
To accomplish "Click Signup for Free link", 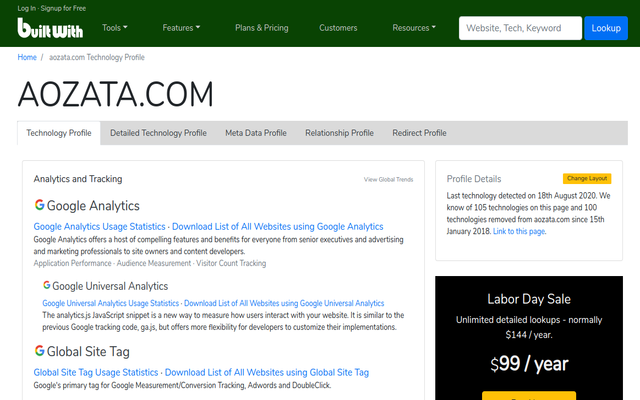I will pyautogui.click(x=63, y=8).
